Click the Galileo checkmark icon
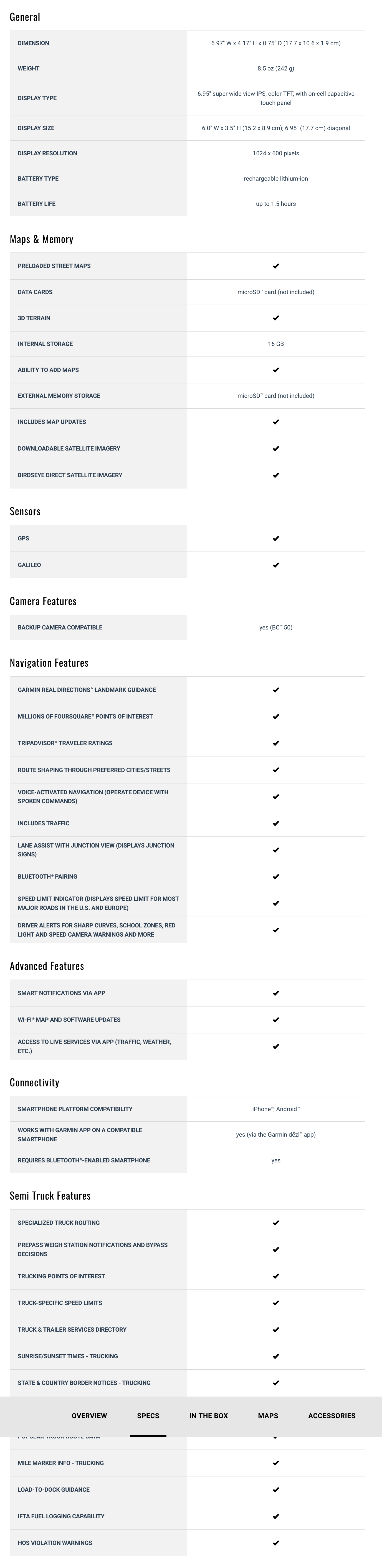 pyautogui.click(x=275, y=565)
